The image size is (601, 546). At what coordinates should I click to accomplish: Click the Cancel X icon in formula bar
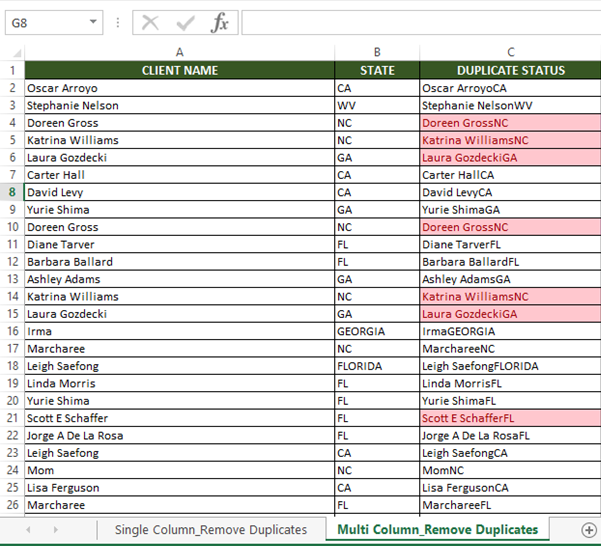[150, 23]
